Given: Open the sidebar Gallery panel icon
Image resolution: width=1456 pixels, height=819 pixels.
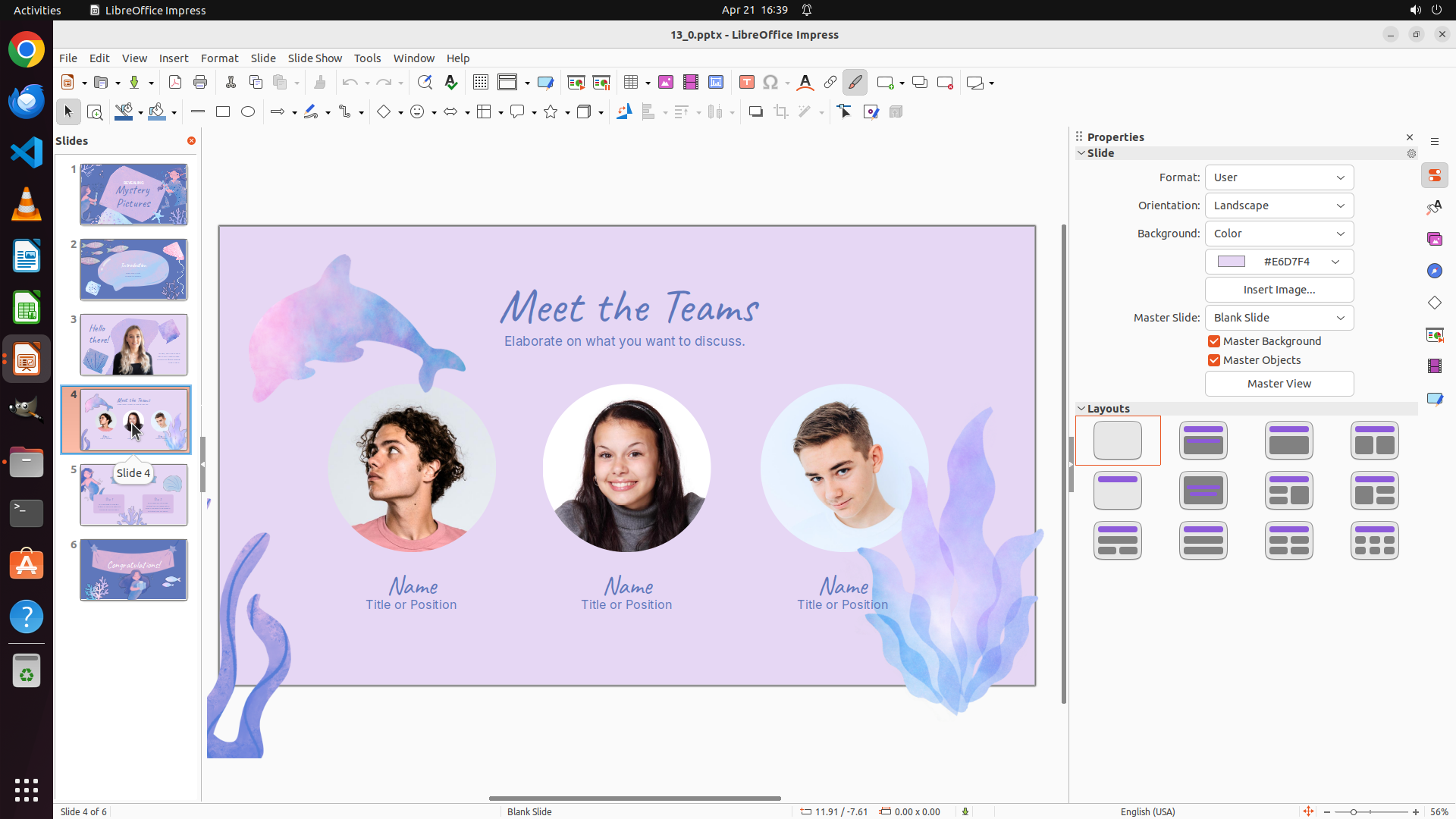Looking at the screenshot, I should click(1434, 239).
